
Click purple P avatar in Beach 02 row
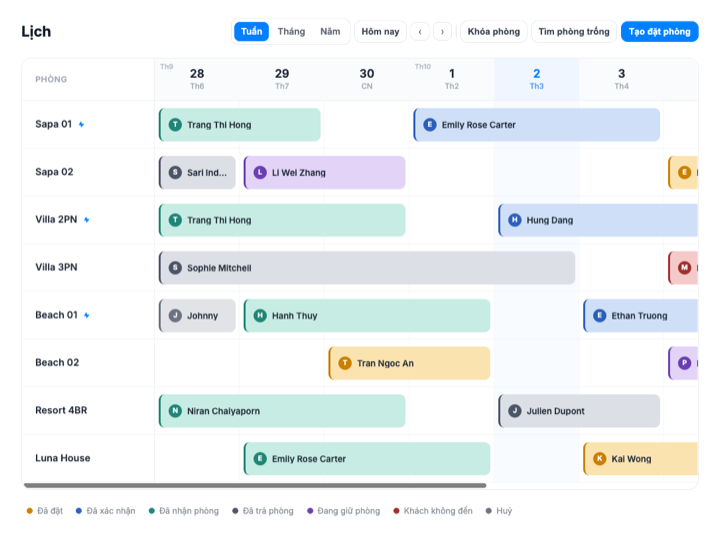(x=684, y=363)
